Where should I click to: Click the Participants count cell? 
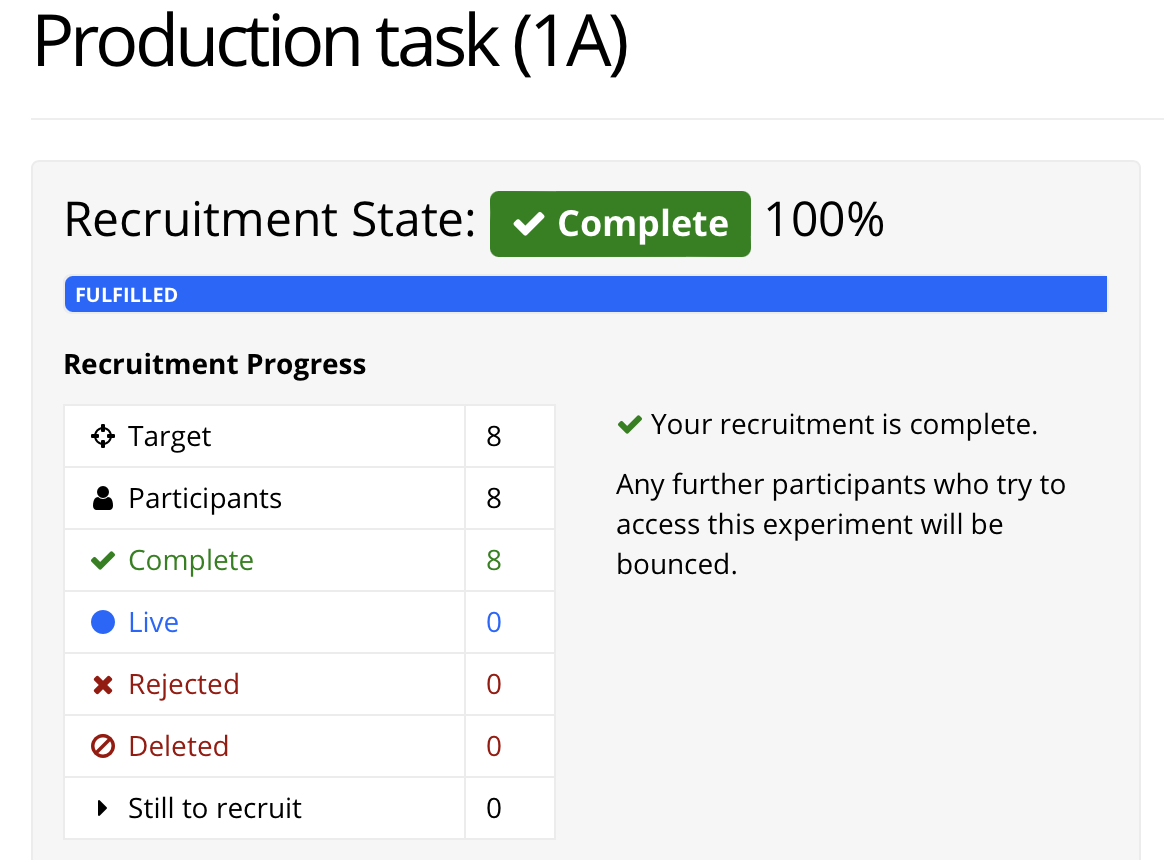pos(510,498)
